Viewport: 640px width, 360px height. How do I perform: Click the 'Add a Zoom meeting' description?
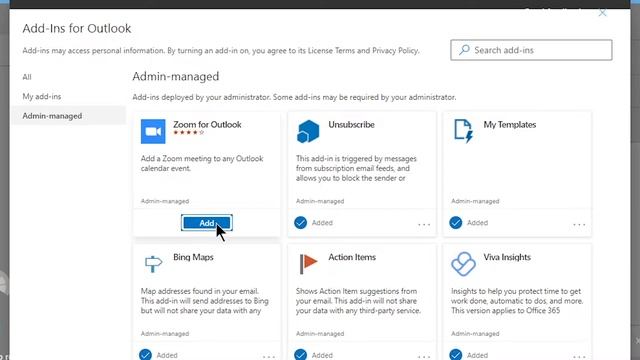click(x=202, y=163)
